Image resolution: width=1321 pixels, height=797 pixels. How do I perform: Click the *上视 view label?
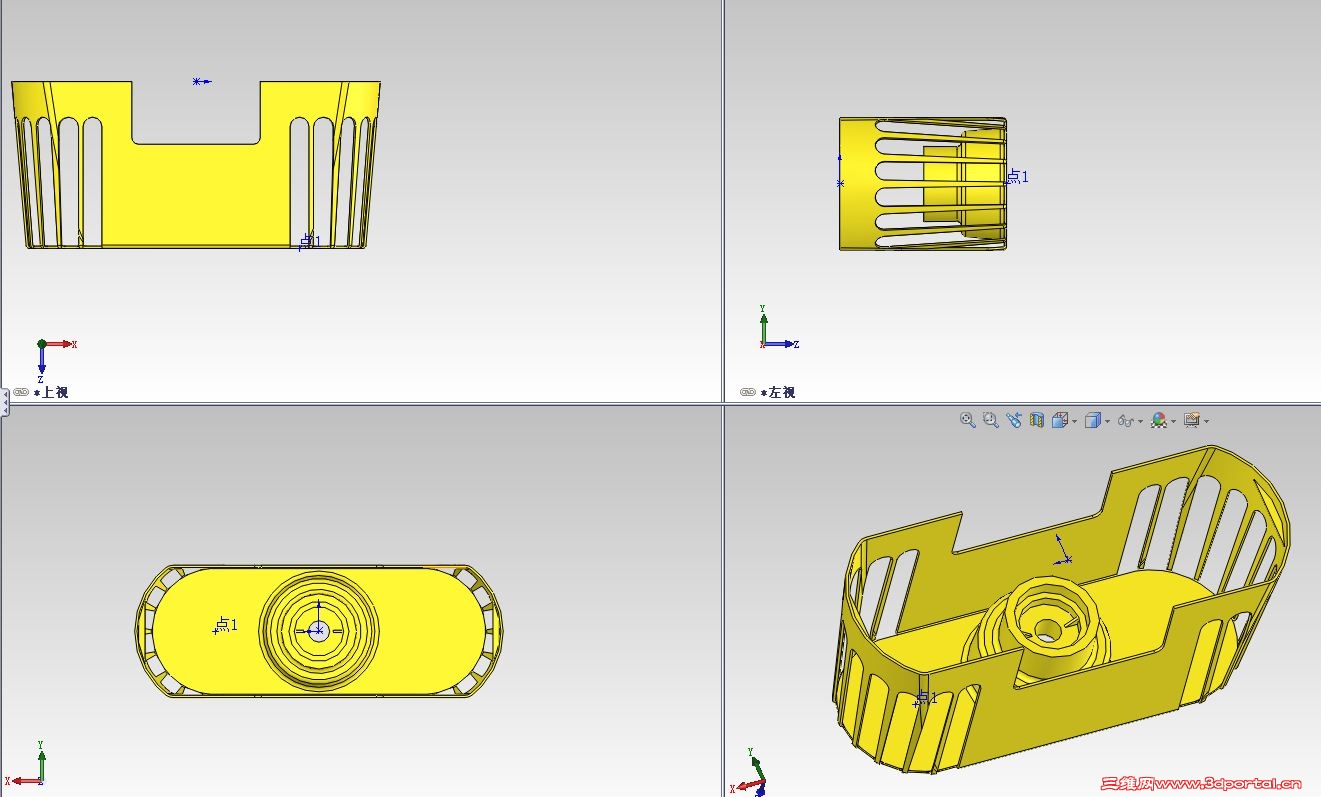click(51, 392)
